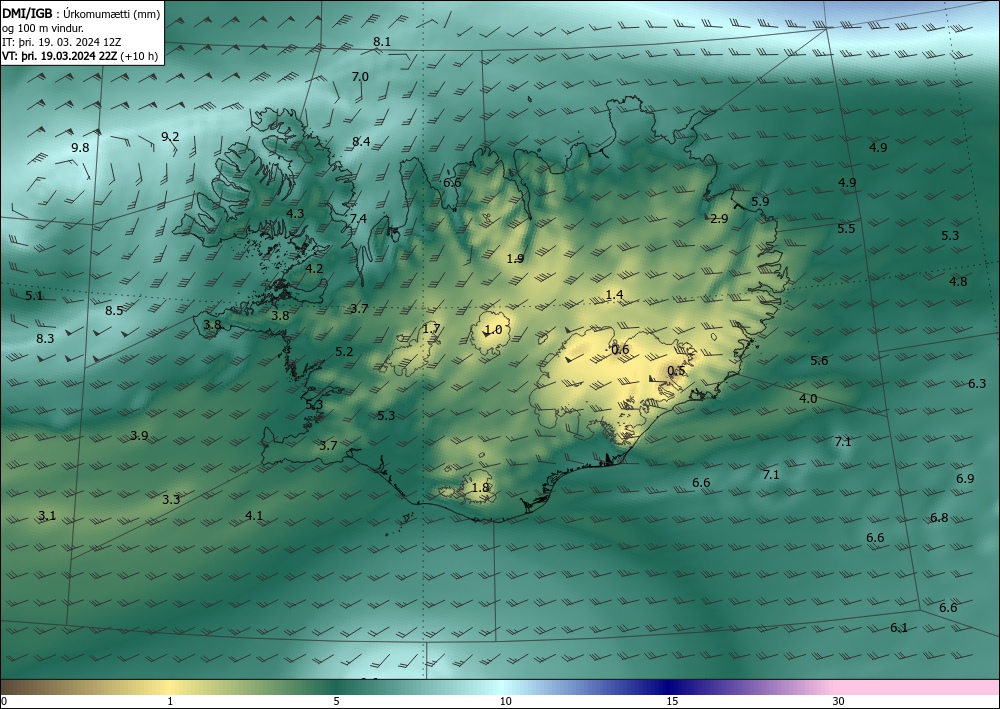Select the 9.8 value over the sea
Image resolution: width=1000 pixels, height=709 pixels.
point(80,148)
